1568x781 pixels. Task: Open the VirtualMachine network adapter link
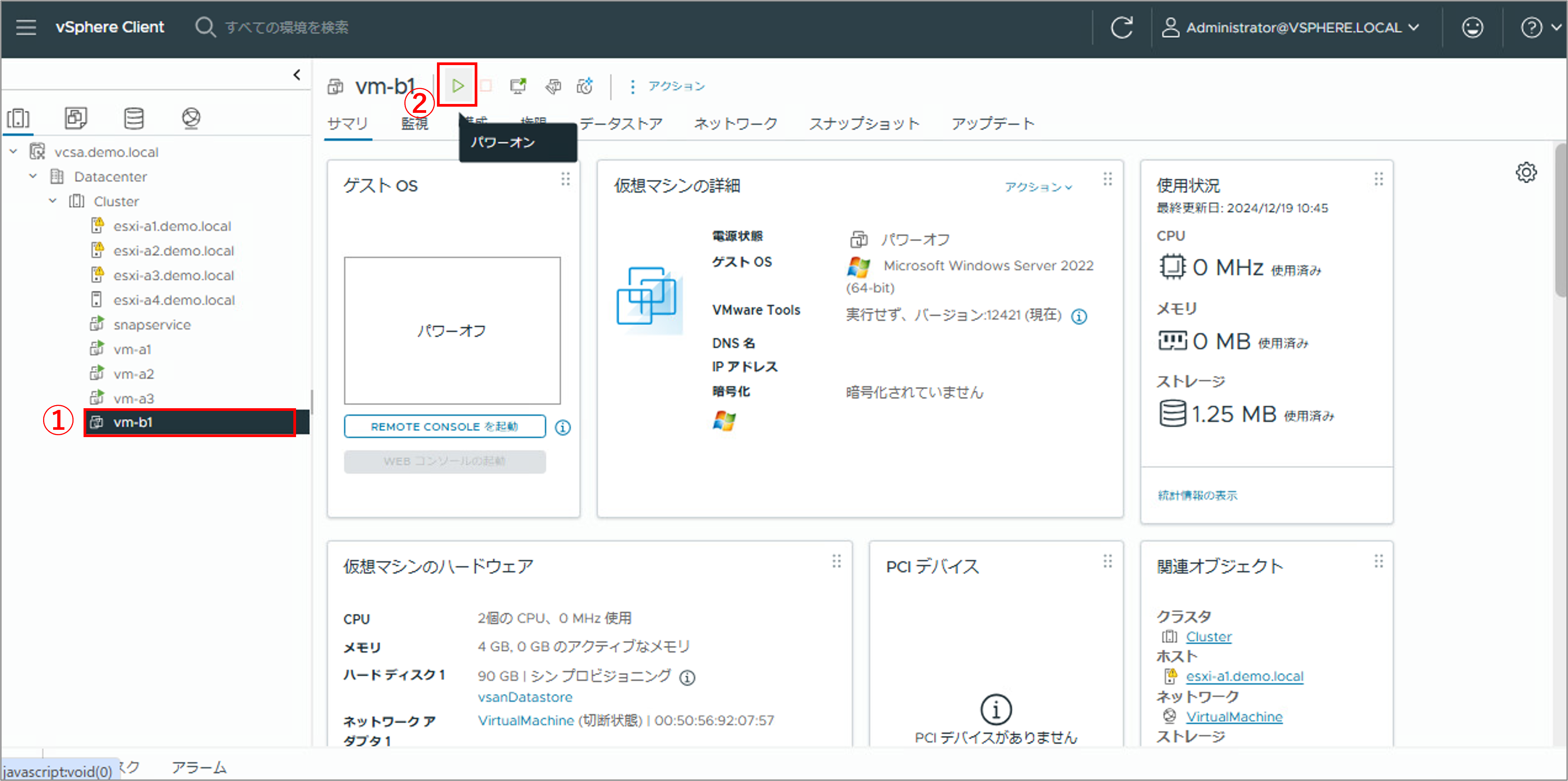525,720
